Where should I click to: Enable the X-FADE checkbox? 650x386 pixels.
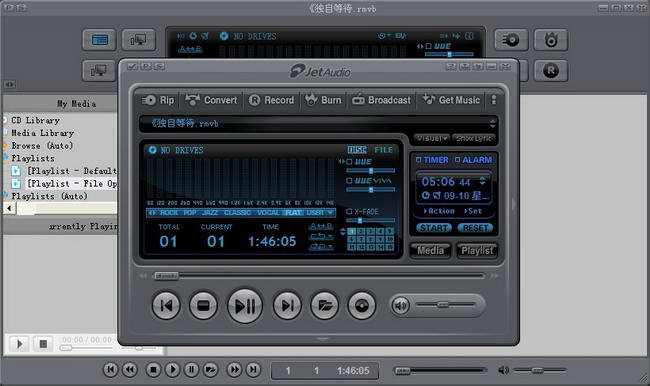click(x=349, y=211)
